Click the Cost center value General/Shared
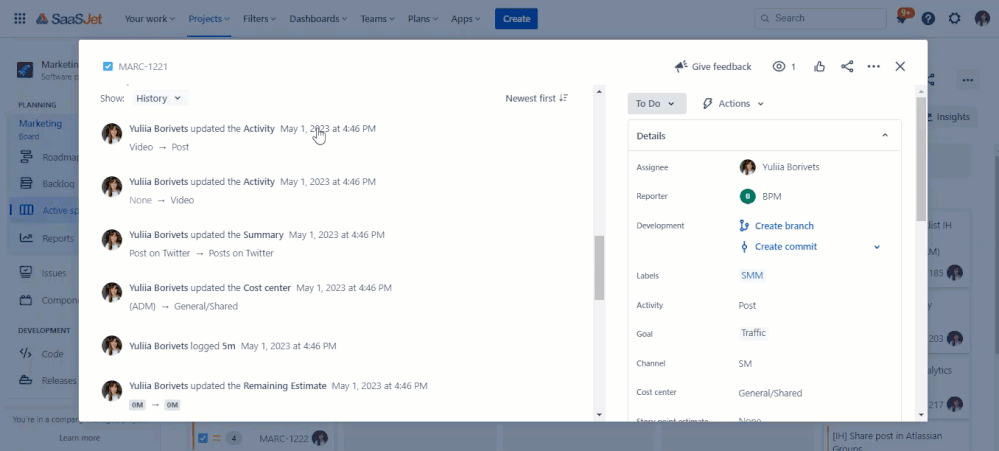 (770, 393)
